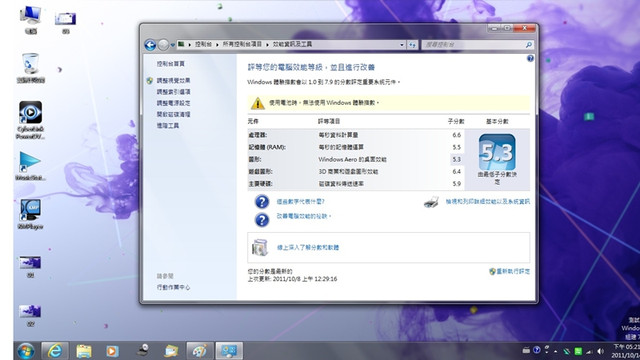Click the 5.5 memory subscore
The image size is (640, 360).
(x=456, y=147)
